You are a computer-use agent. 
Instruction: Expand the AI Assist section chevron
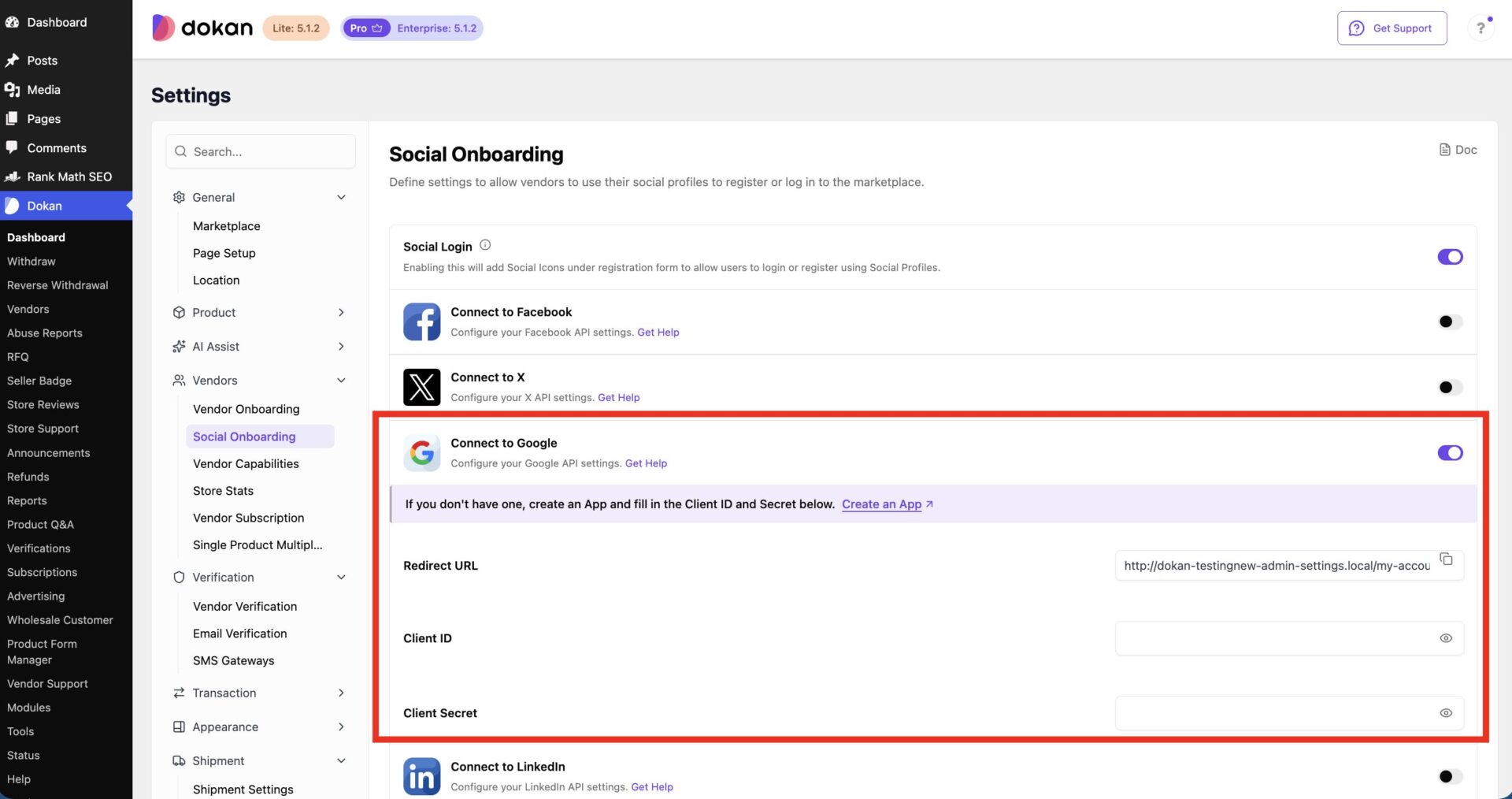[341, 346]
